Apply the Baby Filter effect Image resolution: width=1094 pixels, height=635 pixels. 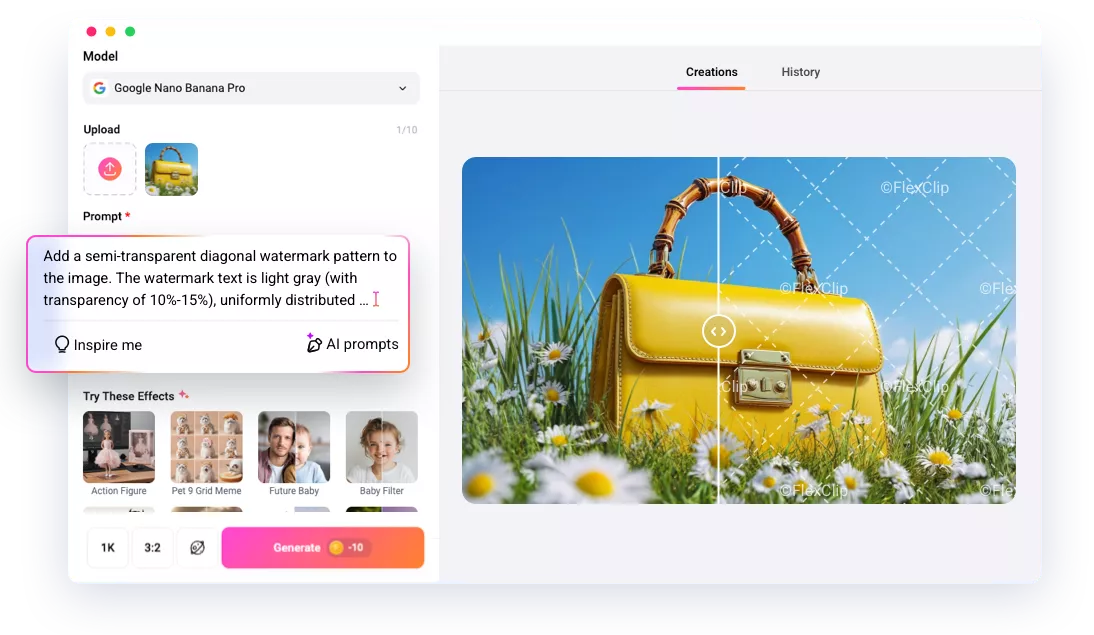(381, 446)
